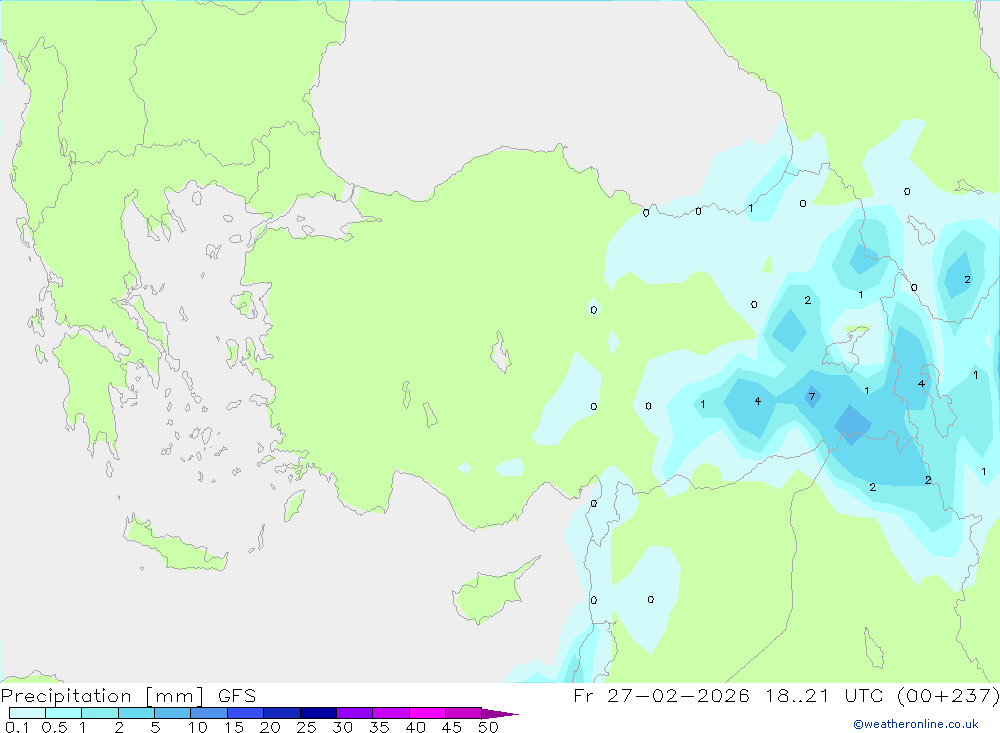Click the date 'Fr 27-02-2026'

pyautogui.click(x=661, y=696)
